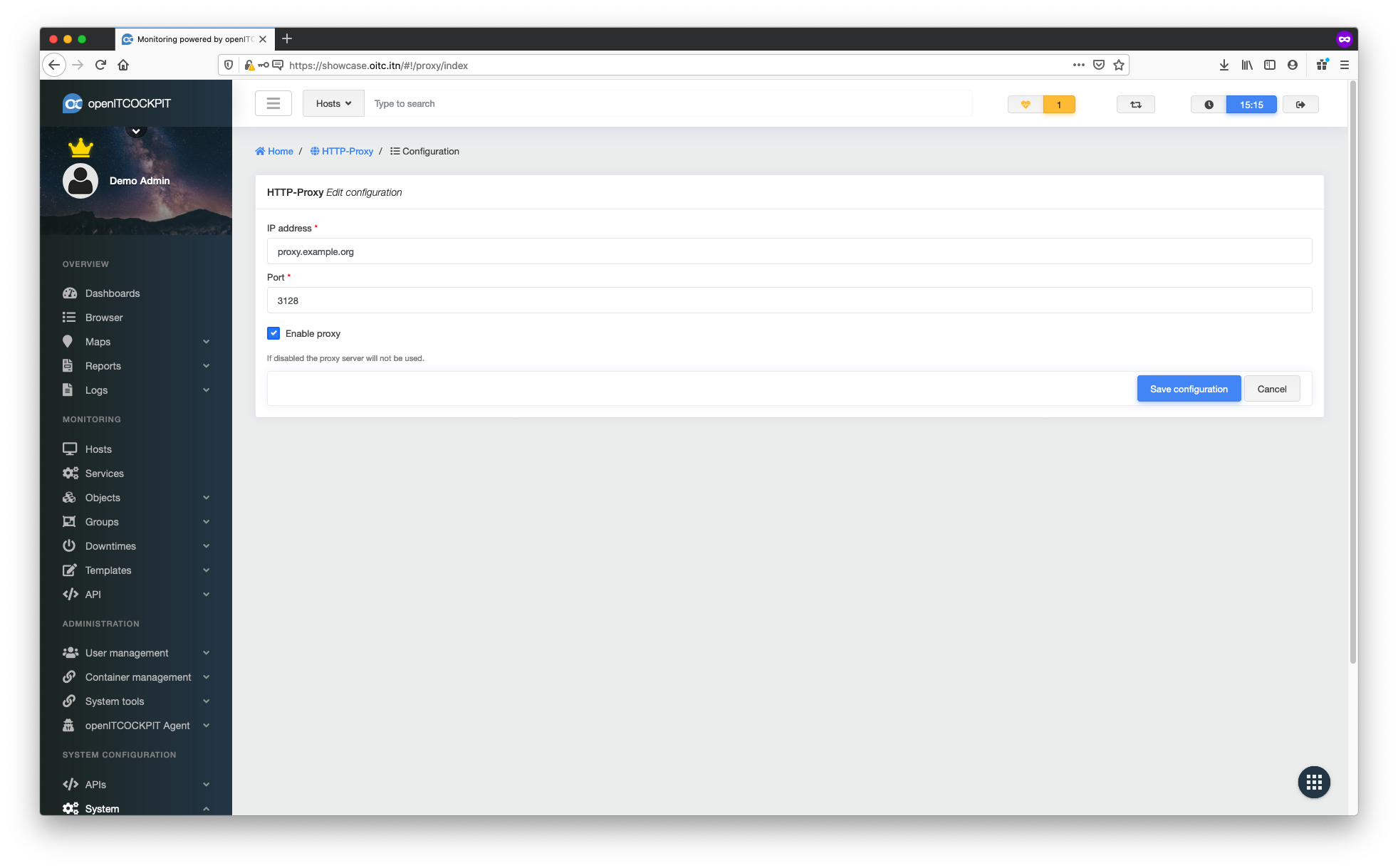Click the clock icon in header
The height and width of the screenshot is (868, 1398).
pos(1209,105)
